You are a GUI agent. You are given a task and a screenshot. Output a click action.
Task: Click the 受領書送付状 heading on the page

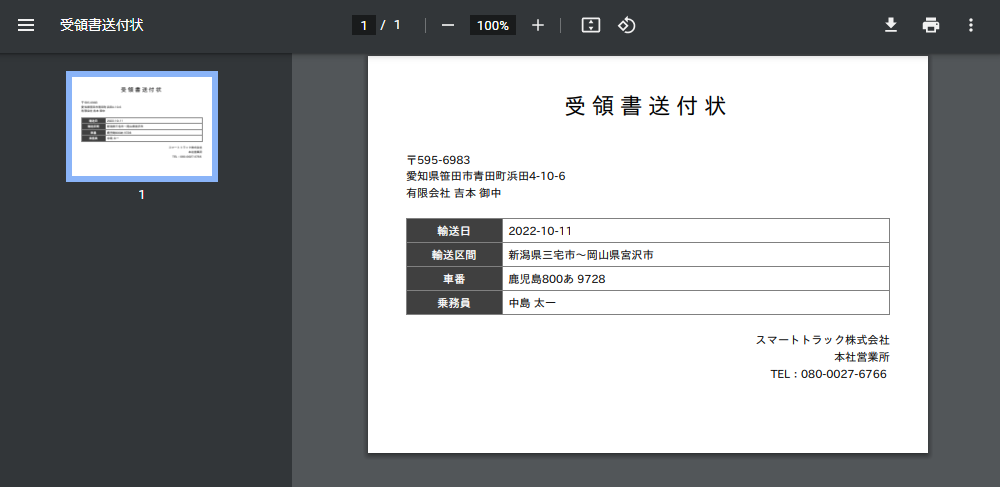tap(647, 107)
